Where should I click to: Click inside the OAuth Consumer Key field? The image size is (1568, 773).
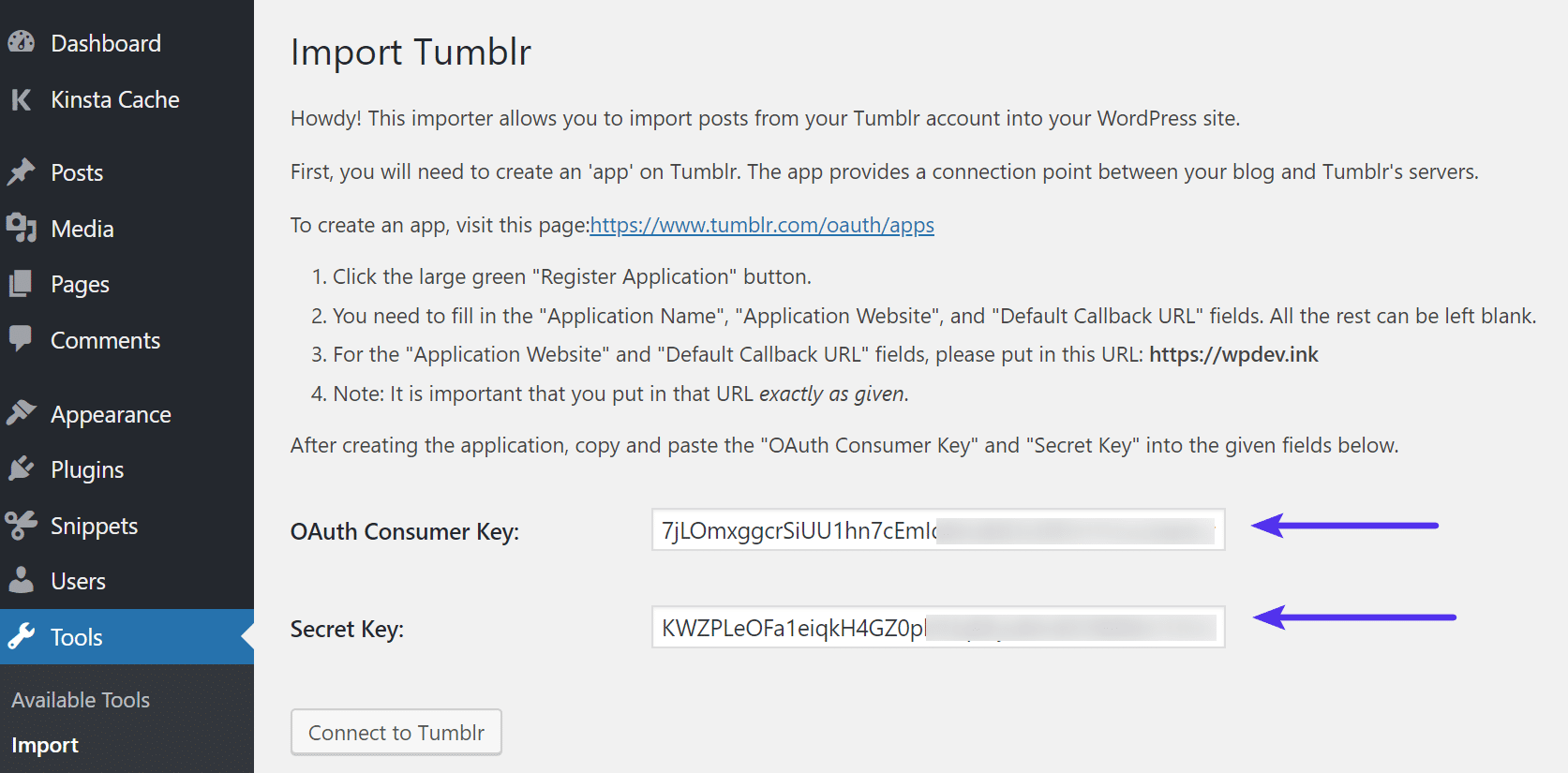coord(937,530)
